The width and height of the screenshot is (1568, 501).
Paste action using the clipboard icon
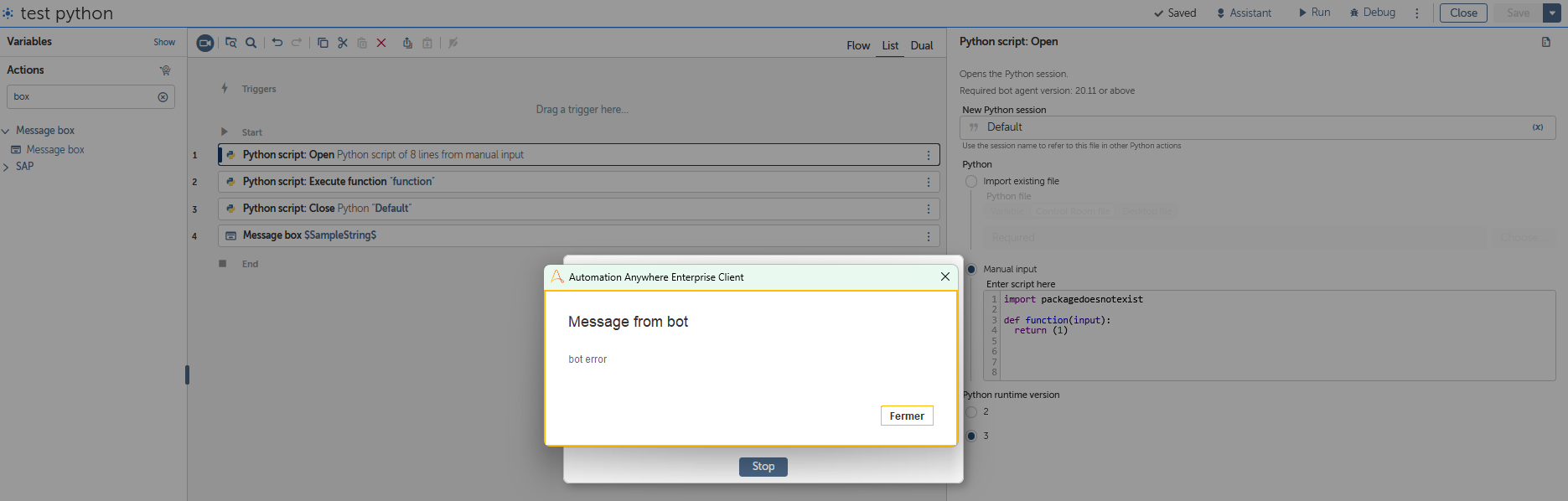point(362,43)
